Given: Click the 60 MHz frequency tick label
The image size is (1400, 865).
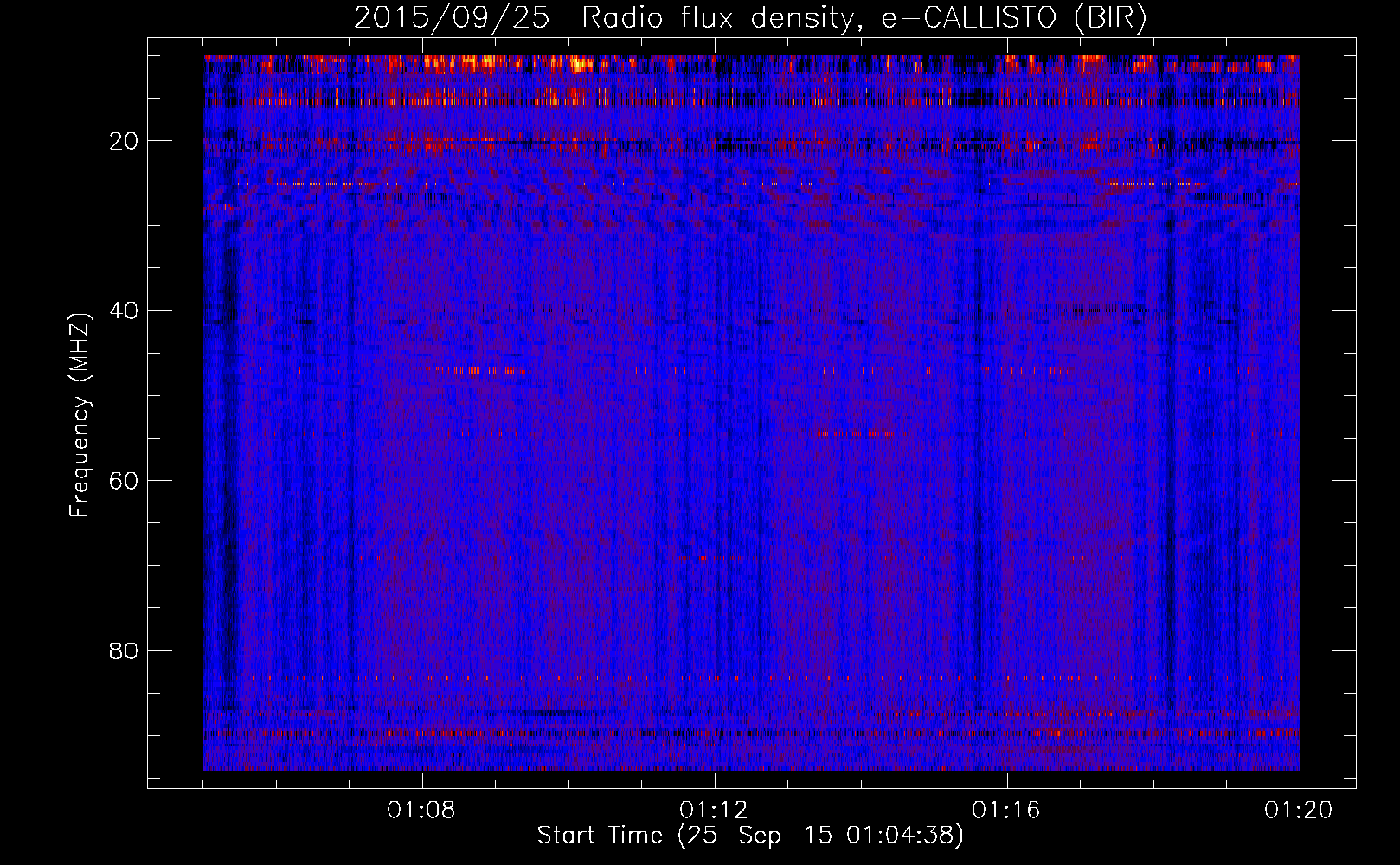Looking at the screenshot, I should click(x=124, y=480).
